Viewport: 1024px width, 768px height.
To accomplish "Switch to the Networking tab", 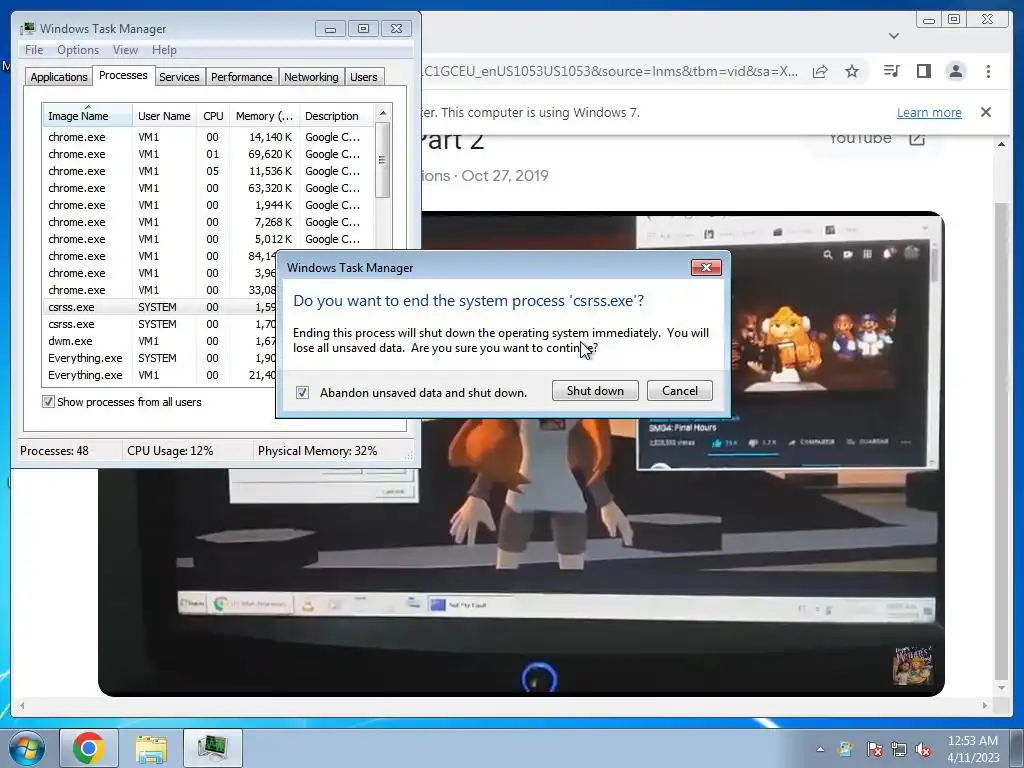I will pyautogui.click(x=311, y=77).
